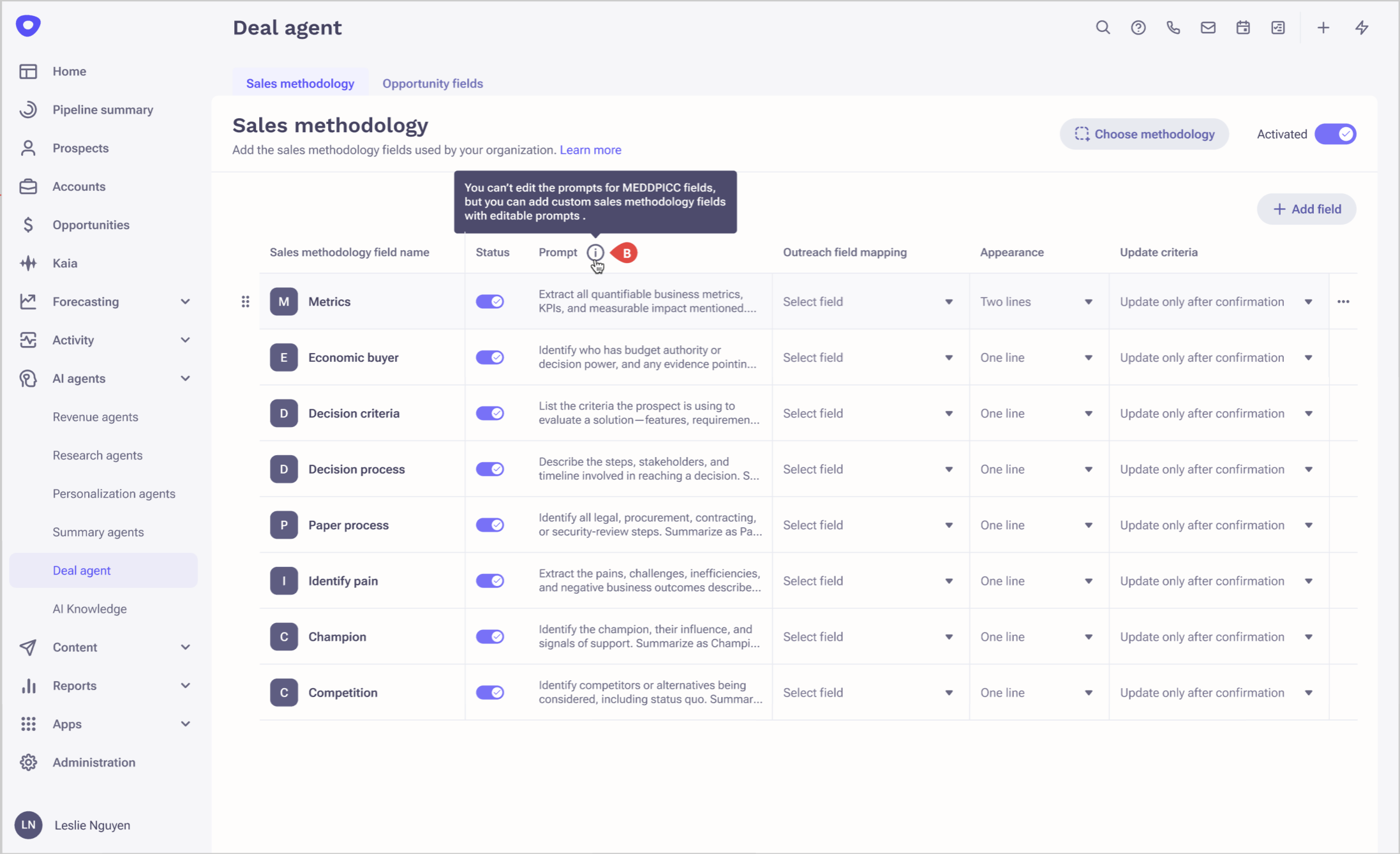Open Summary agents in sidebar
The width and height of the screenshot is (1400, 854).
pos(98,532)
